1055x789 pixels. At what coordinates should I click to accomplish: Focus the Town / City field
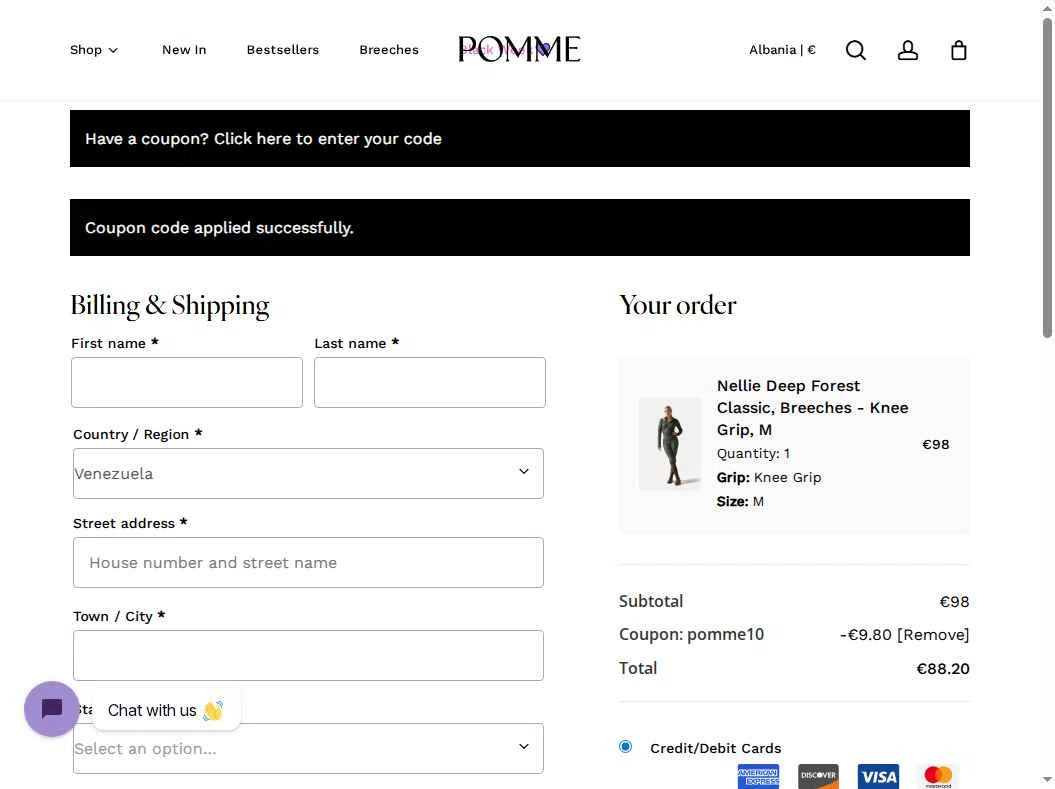click(308, 655)
